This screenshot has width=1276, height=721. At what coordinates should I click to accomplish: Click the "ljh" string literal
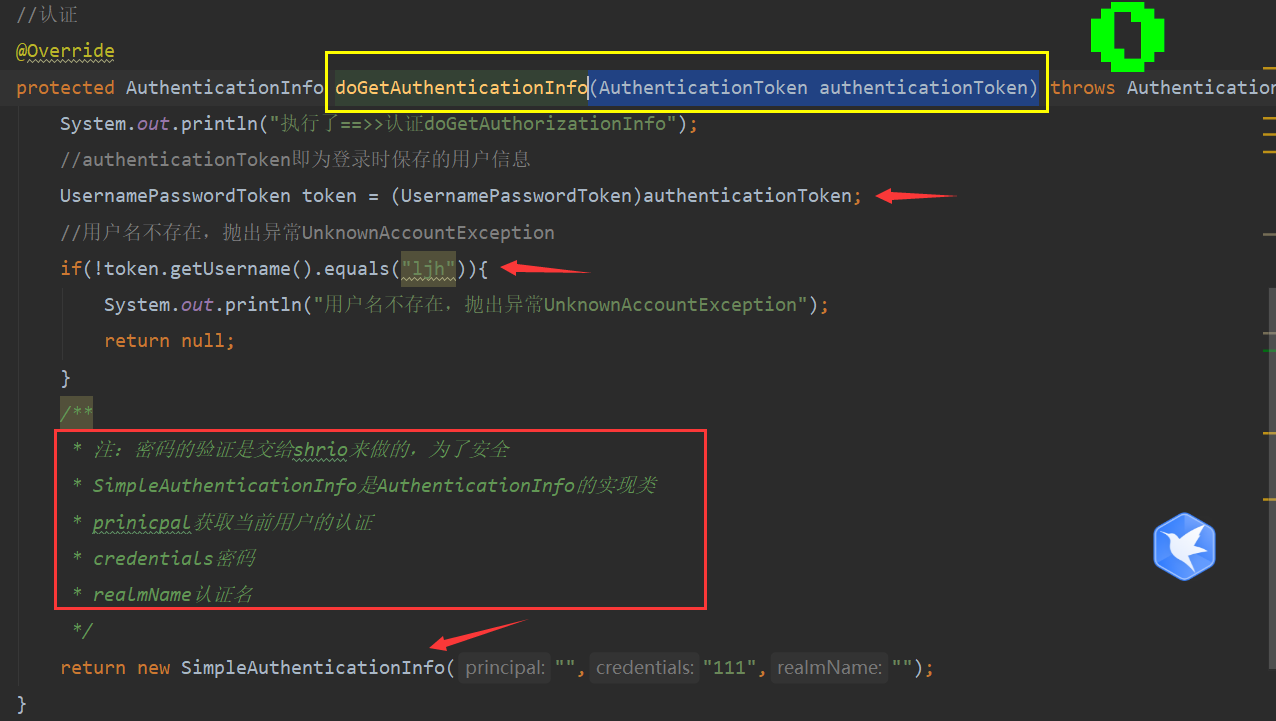coord(428,268)
